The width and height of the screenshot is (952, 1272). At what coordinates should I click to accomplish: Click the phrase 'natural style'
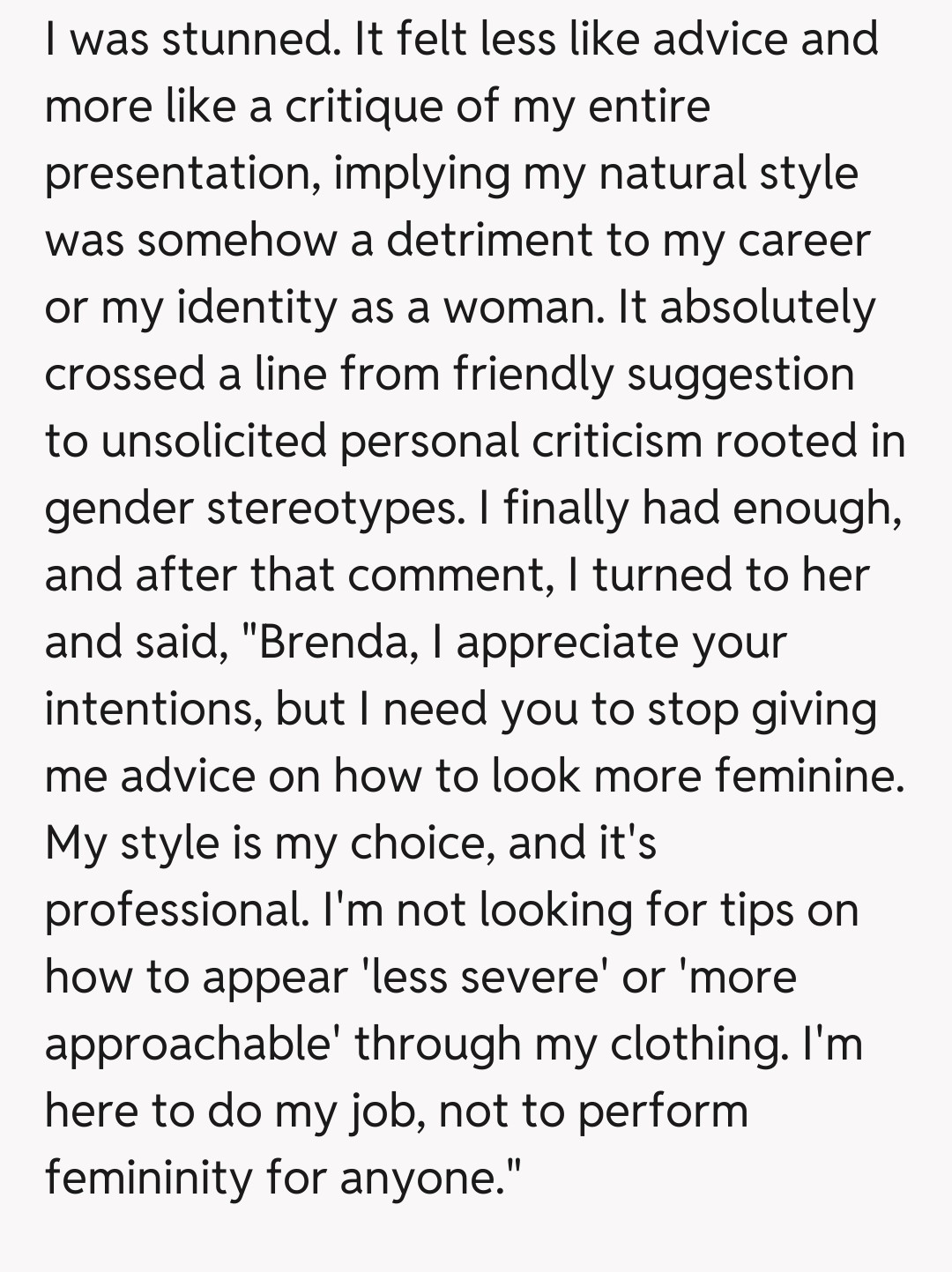coord(728,172)
